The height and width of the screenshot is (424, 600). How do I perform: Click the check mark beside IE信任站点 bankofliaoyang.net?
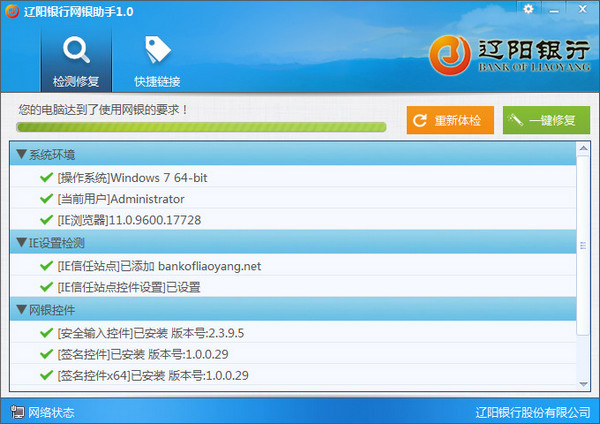click(x=46, y=266)
